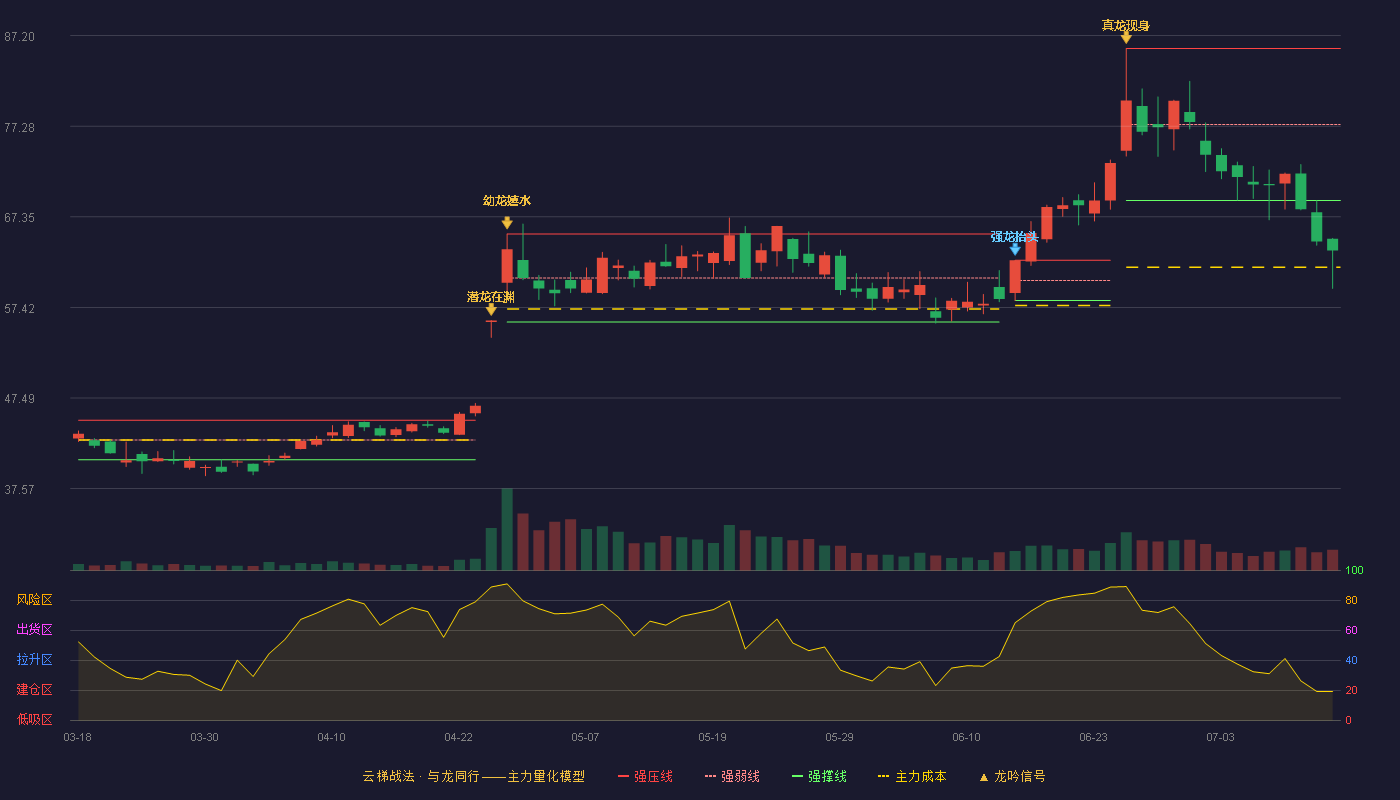Toggle the 主力成本 legend series

point(912,776)
